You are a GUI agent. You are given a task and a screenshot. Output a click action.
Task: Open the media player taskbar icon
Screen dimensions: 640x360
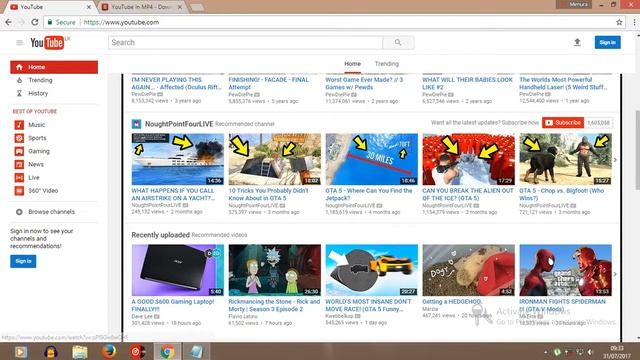(21, 351)
